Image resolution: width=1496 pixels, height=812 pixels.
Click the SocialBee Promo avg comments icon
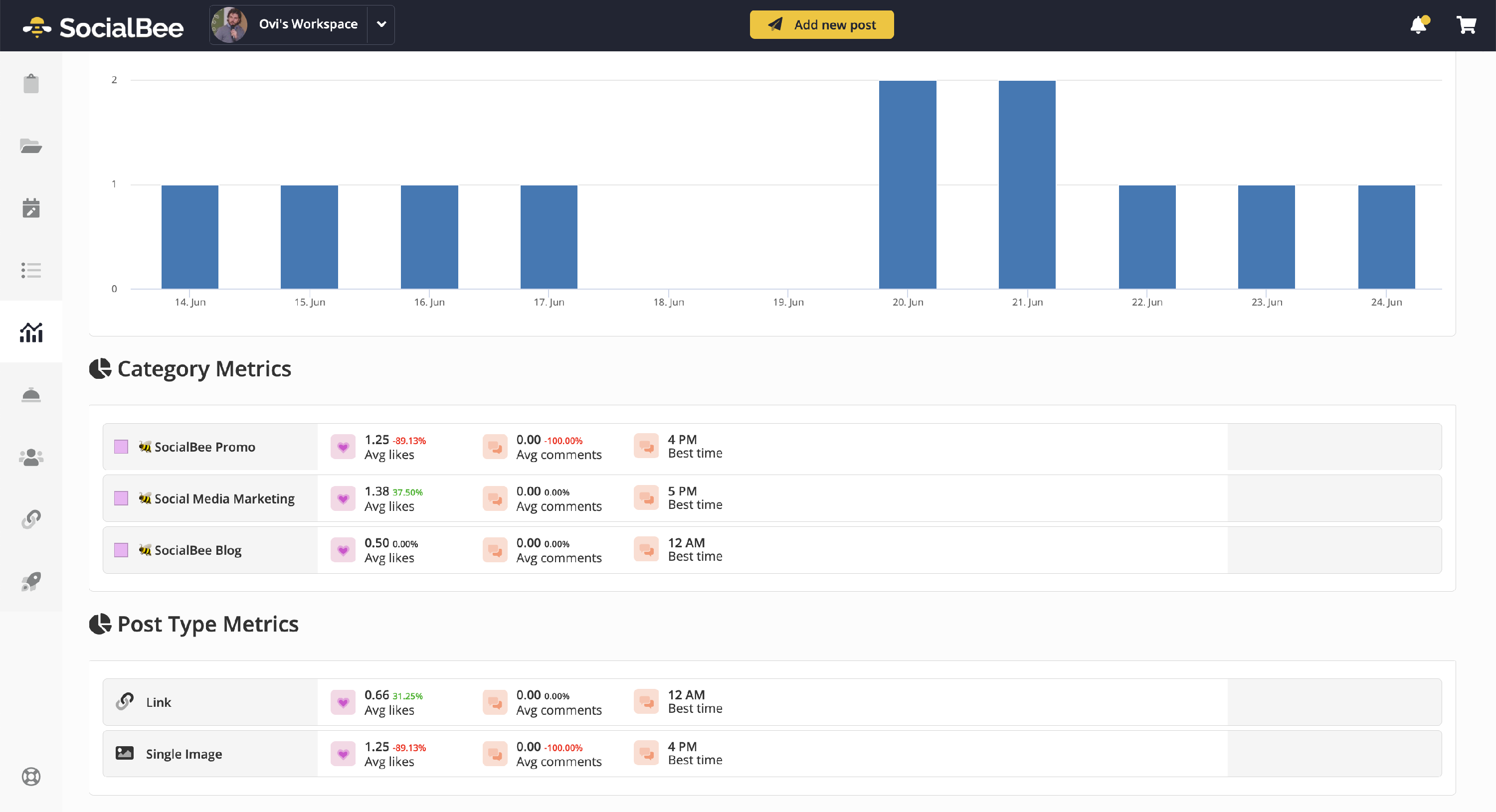click(x=495, y=446)
